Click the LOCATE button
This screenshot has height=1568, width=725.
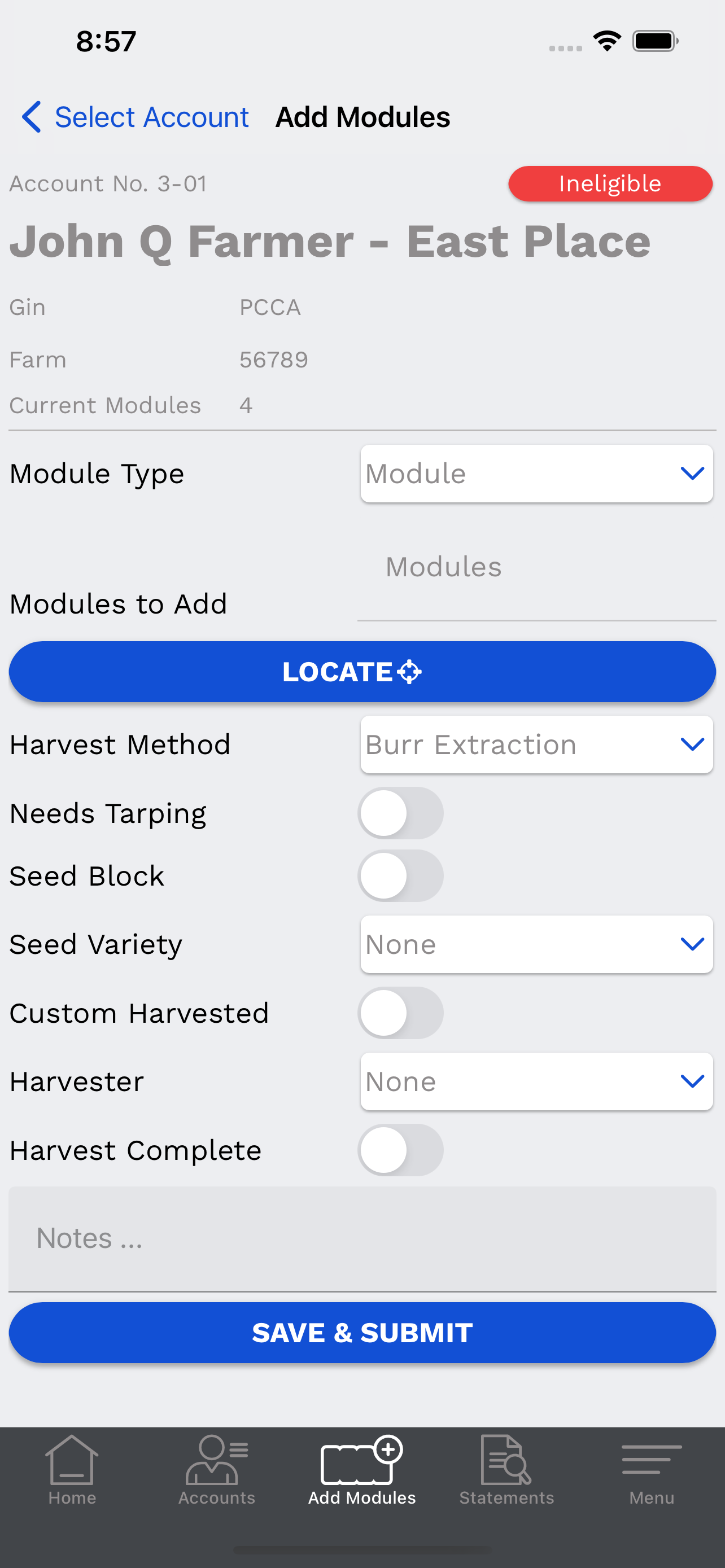[x=362, y=671]
